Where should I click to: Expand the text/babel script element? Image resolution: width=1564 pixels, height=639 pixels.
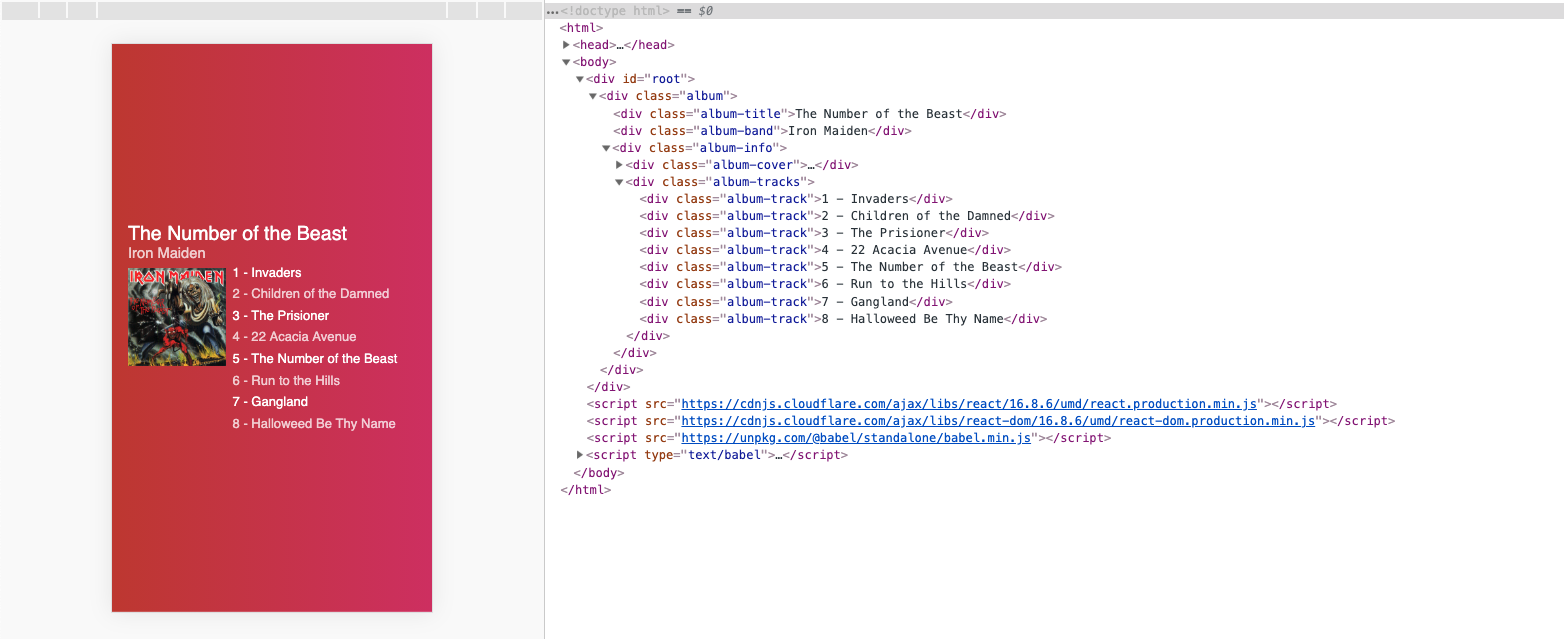[580, 454]
